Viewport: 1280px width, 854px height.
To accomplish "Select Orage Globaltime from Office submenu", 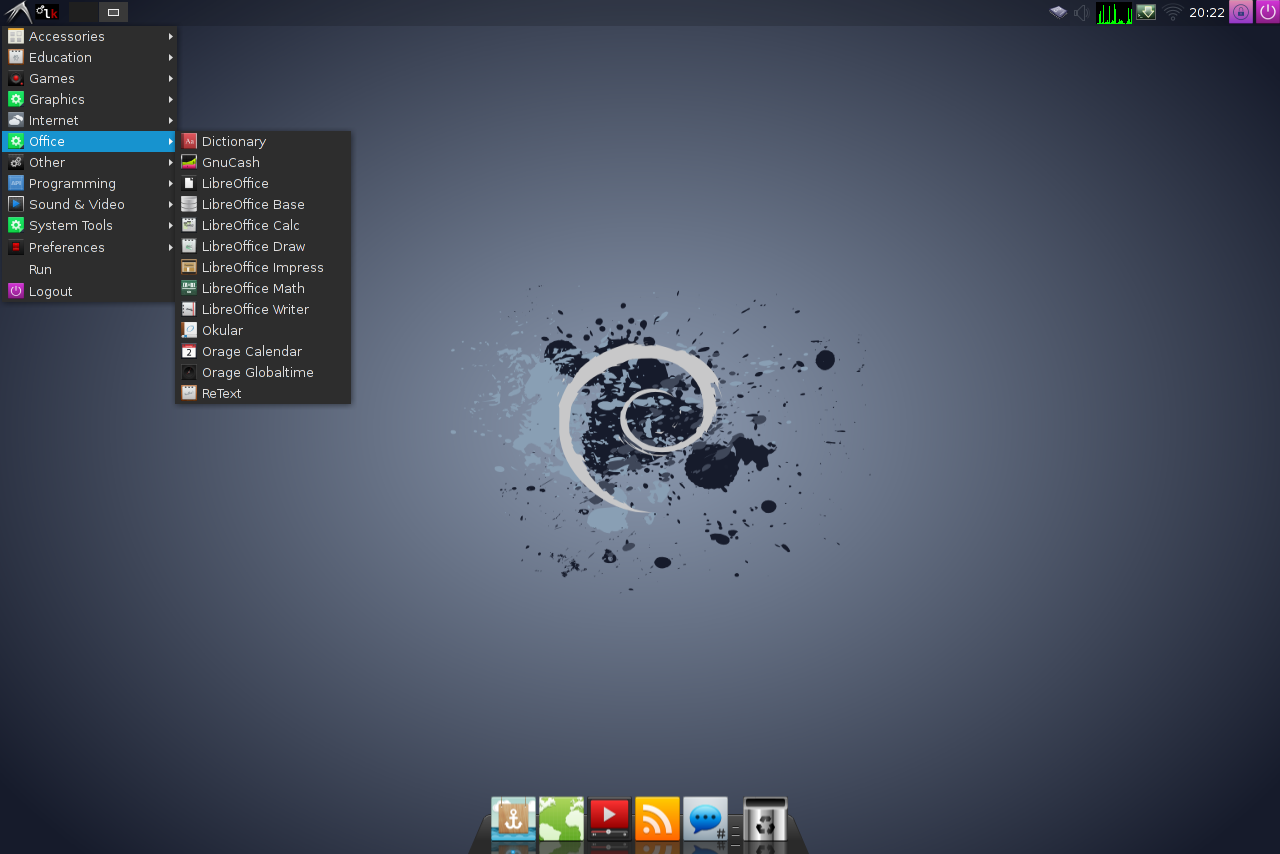I will 263,372.
